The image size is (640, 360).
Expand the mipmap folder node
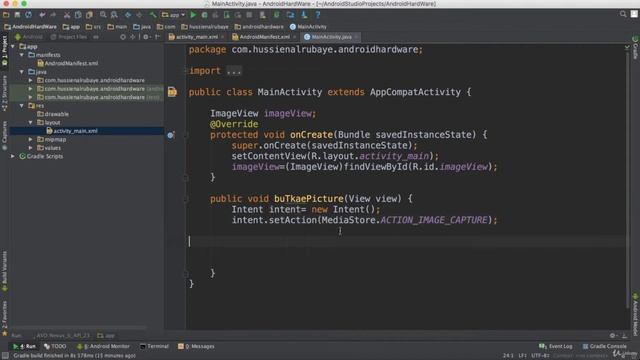[30, 140]
